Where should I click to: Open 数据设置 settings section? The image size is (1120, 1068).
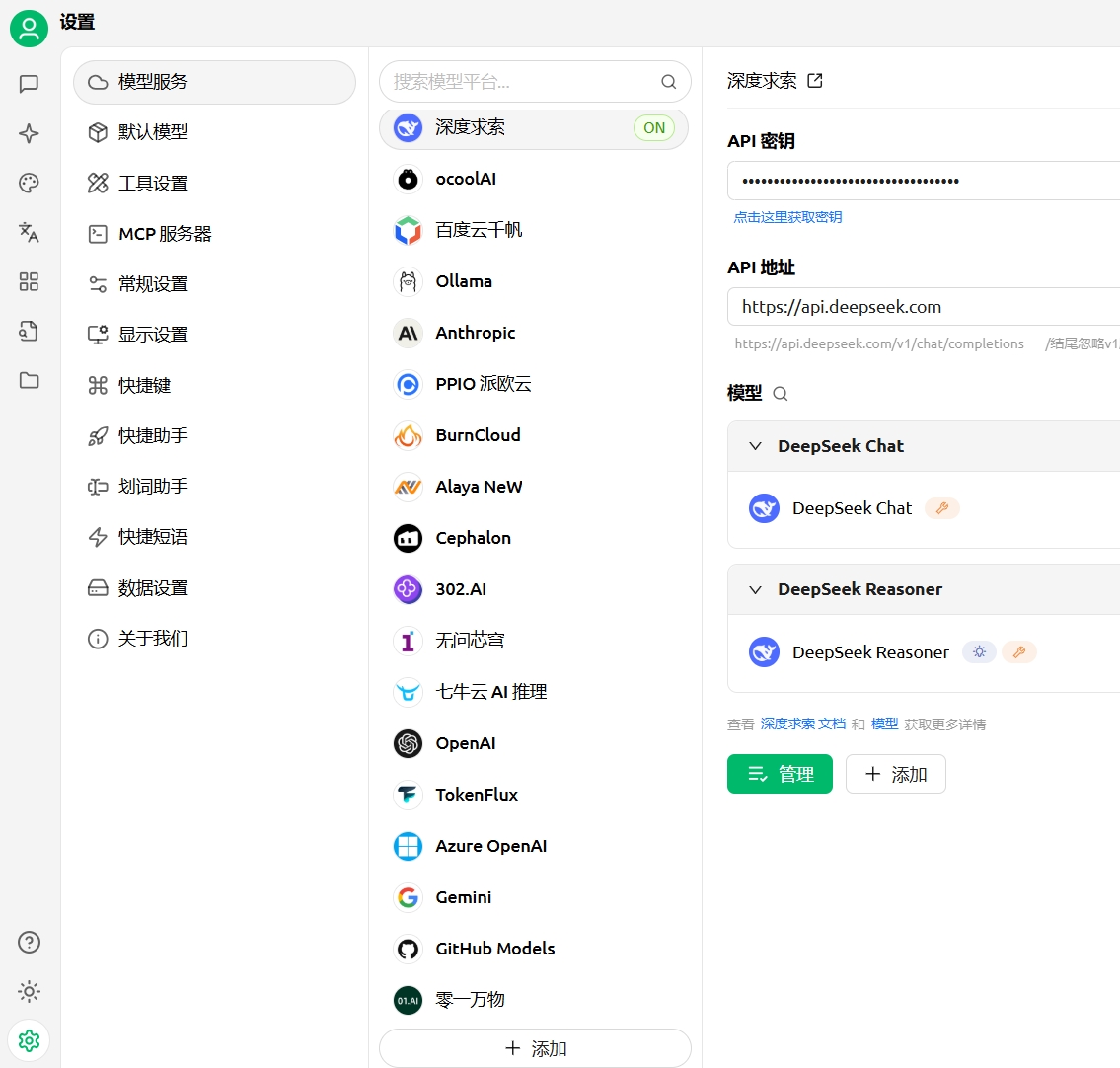click(214, 588)
